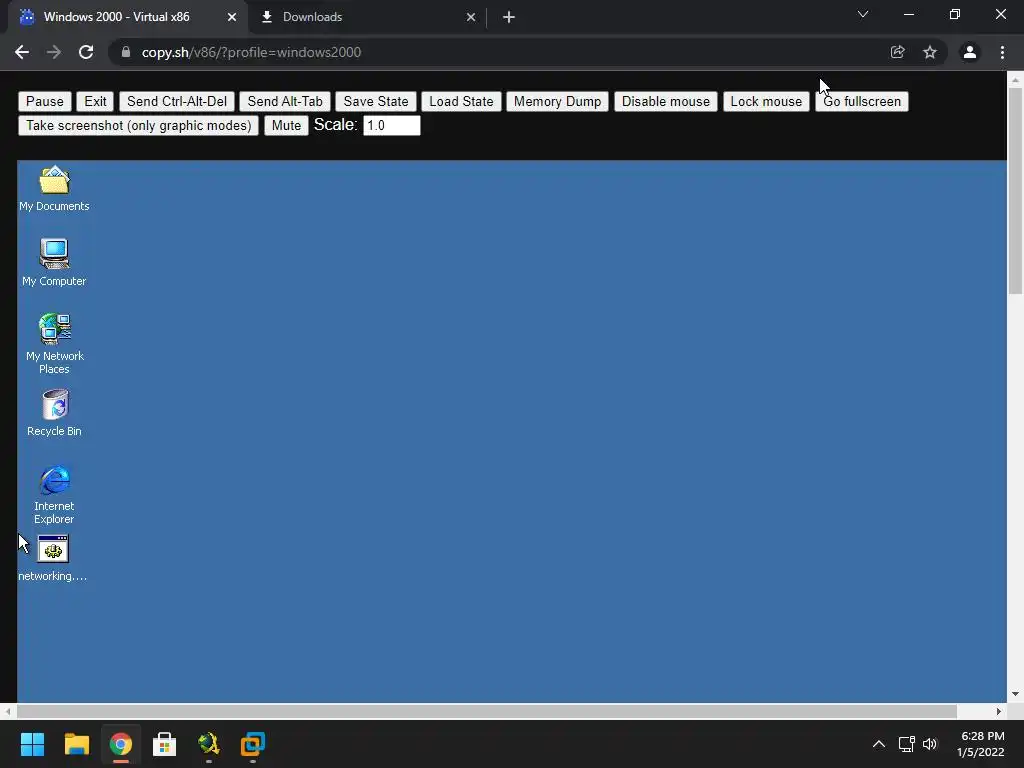This screenshot has height=768, width=1024.
Task: Click the VirtualBox-style icon in taskbar
Action: [253, 744]
